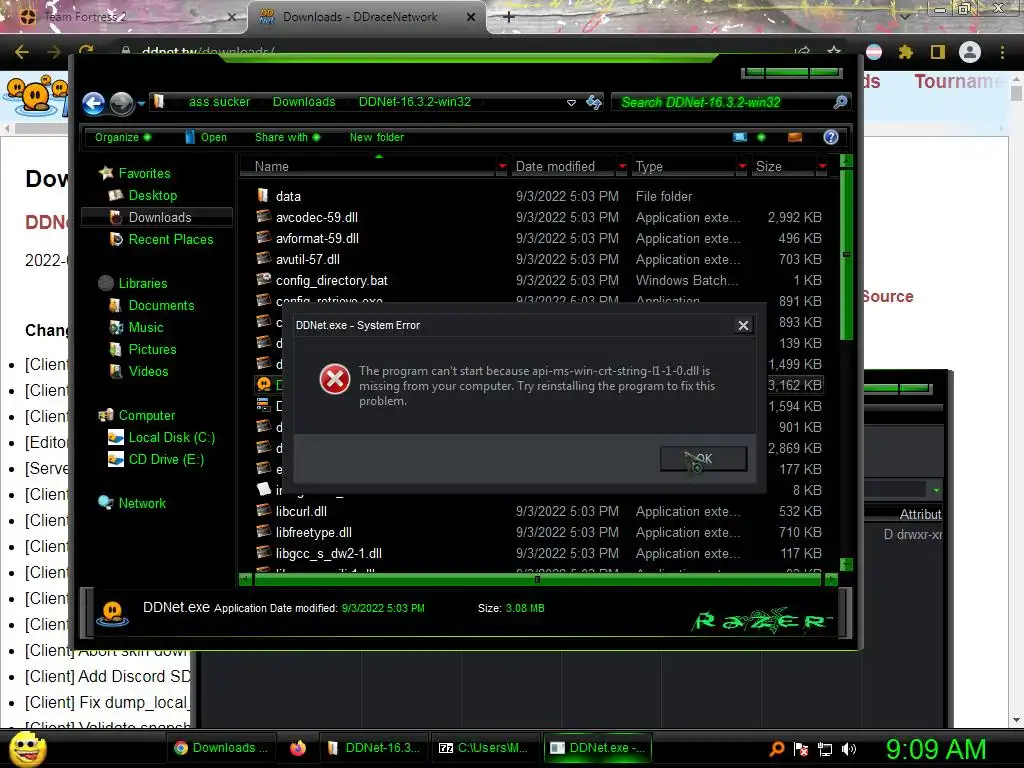Click the vertical scrollbar down arrow
1024x768 pixels.
point(846,564)
